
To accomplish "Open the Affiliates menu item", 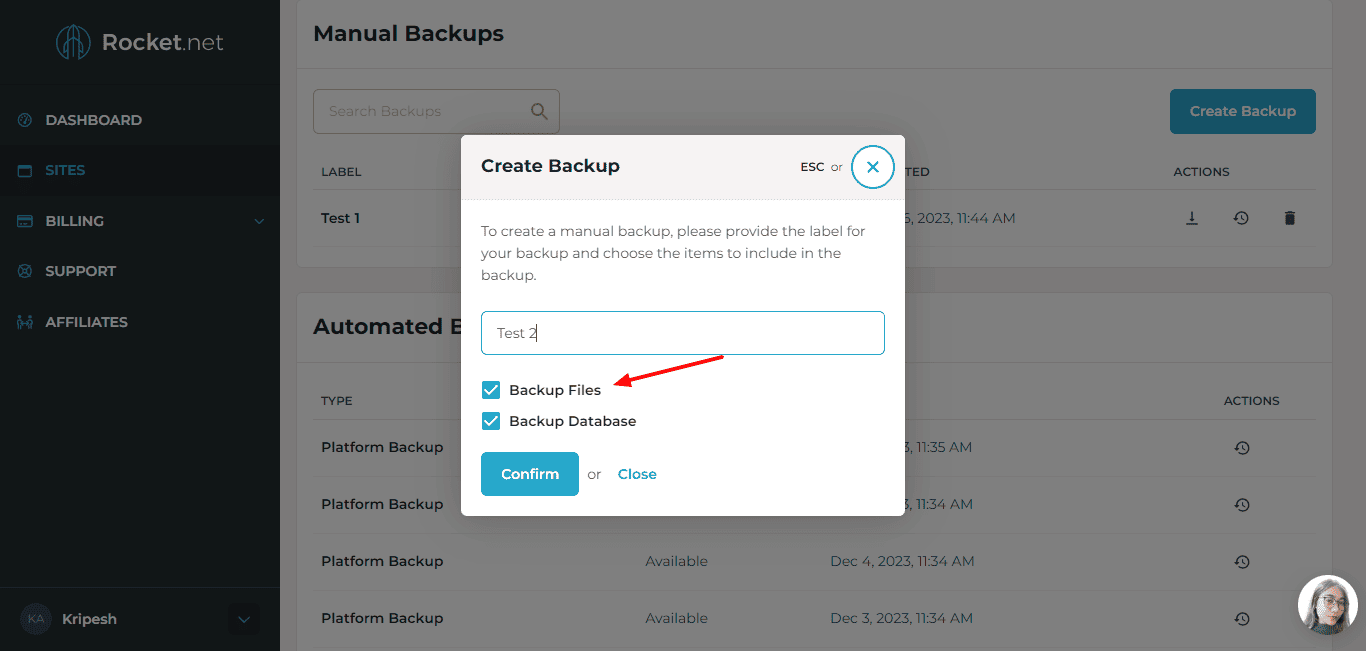I will pyautogui.click(x=86, y=322).
